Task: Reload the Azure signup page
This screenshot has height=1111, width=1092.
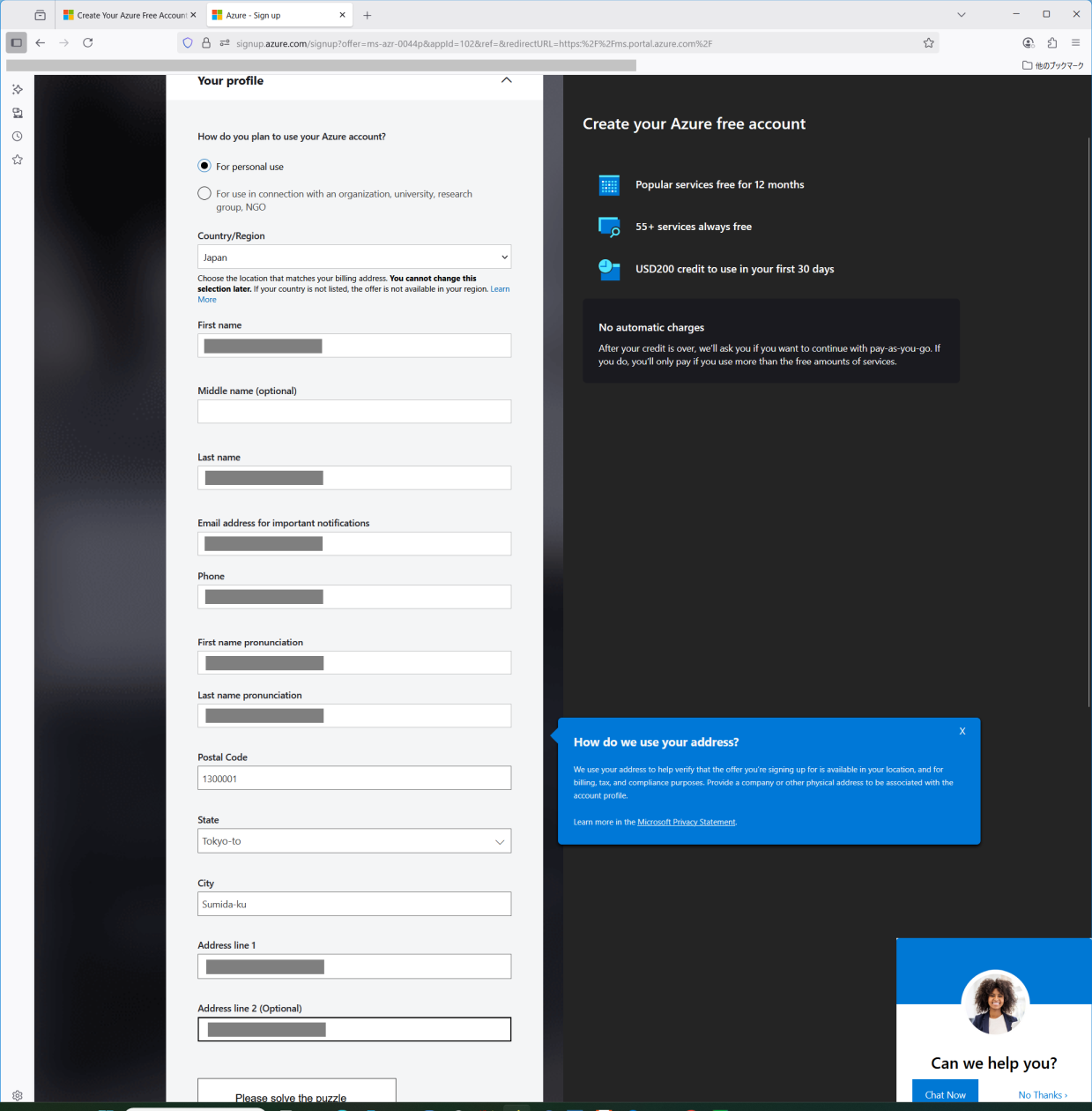Action: pyautogui.click(x=88, y=42)
